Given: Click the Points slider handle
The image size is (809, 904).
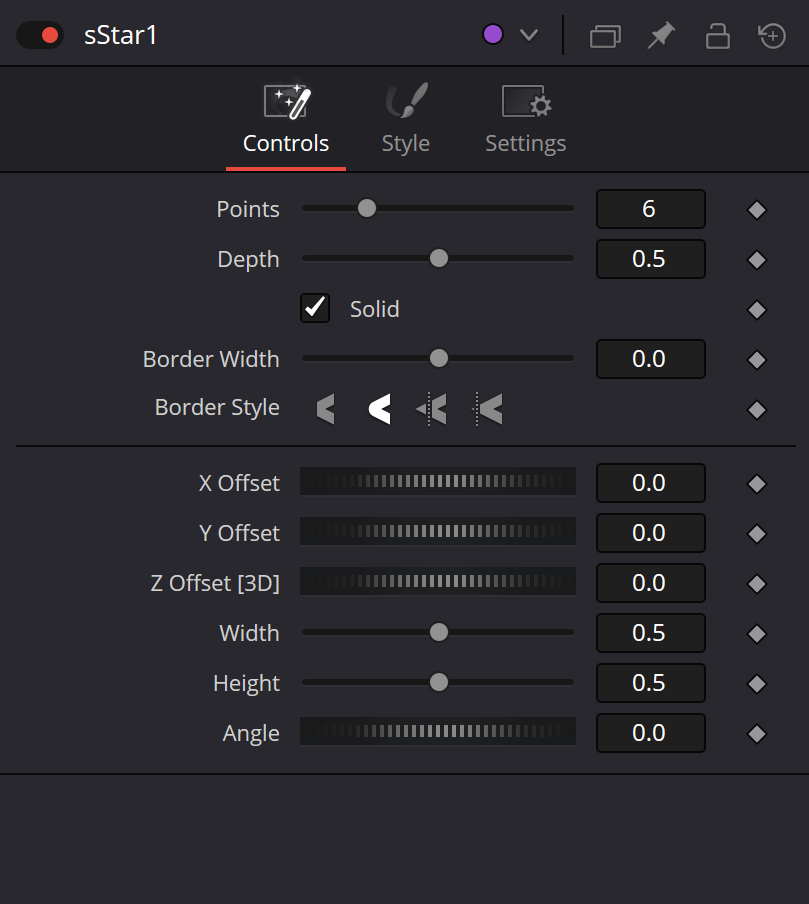Looking at the screenshot, I should click(367, 208).
